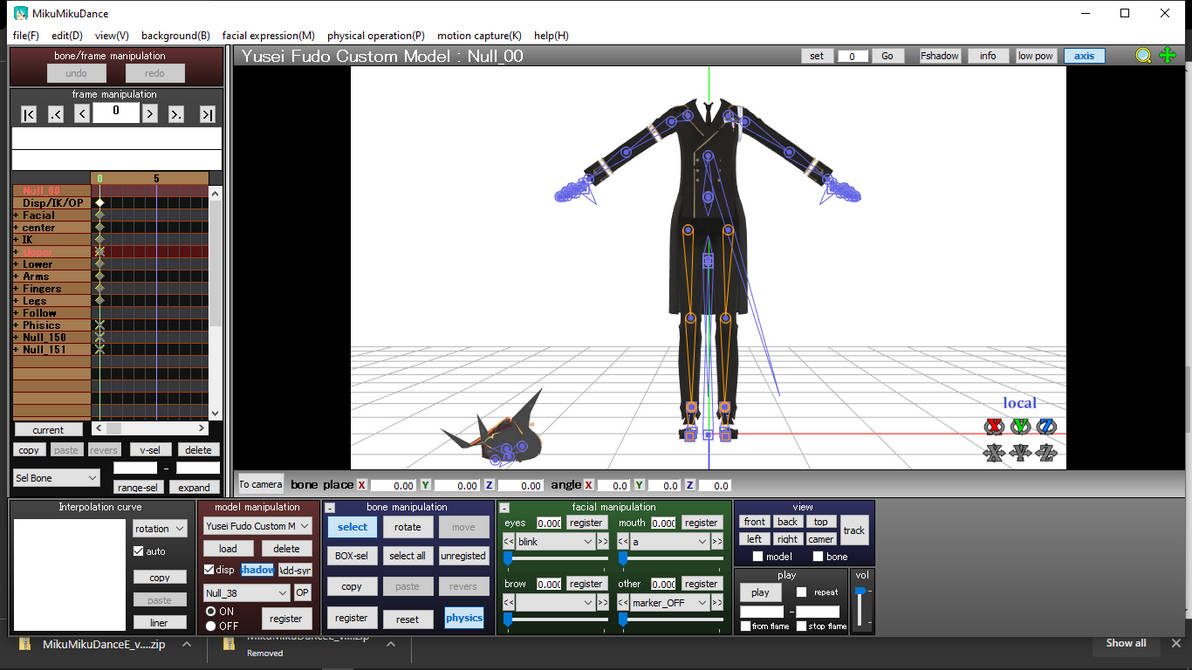
Task: Open the facial expression(M) menu
Action: 268,36
